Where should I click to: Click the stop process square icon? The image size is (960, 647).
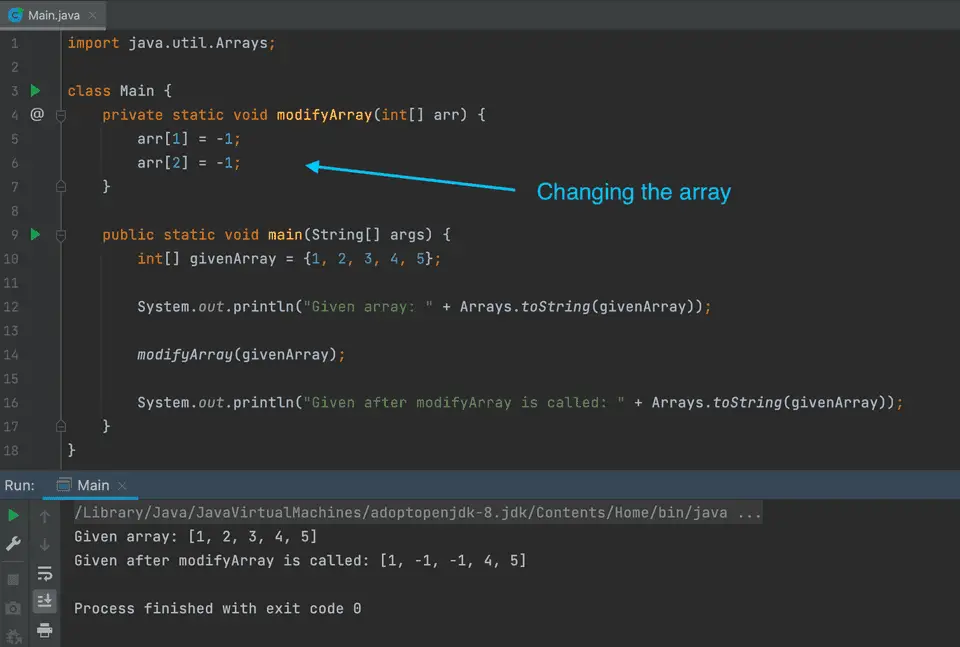point(13,579)
